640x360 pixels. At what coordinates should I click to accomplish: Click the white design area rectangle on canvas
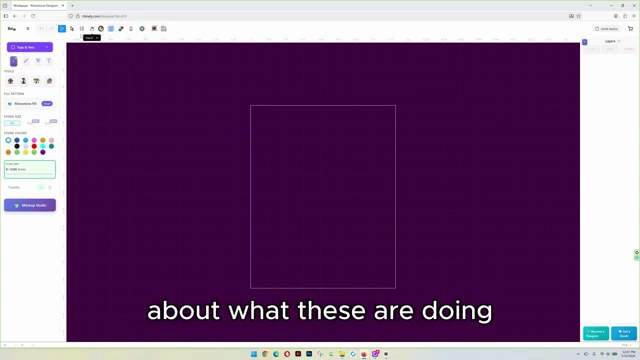click(x=323, y=197)
